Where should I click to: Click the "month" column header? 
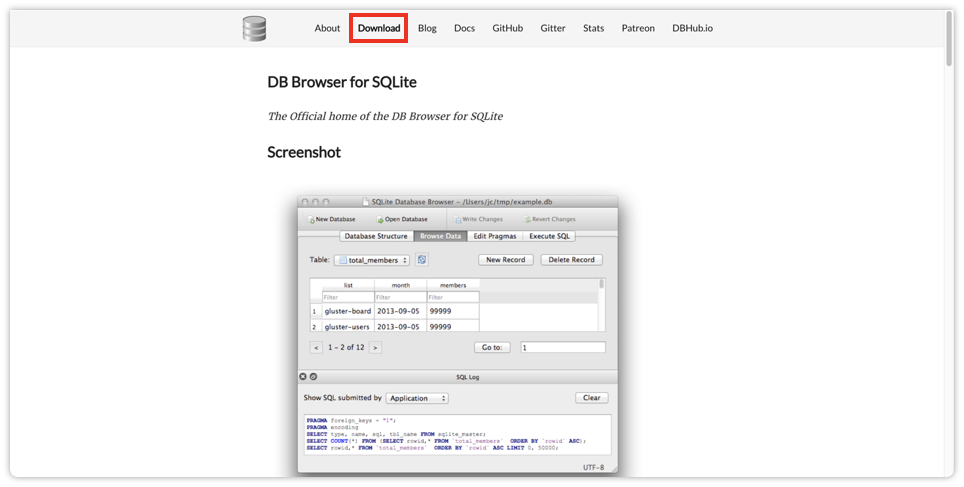coord(400,285)
